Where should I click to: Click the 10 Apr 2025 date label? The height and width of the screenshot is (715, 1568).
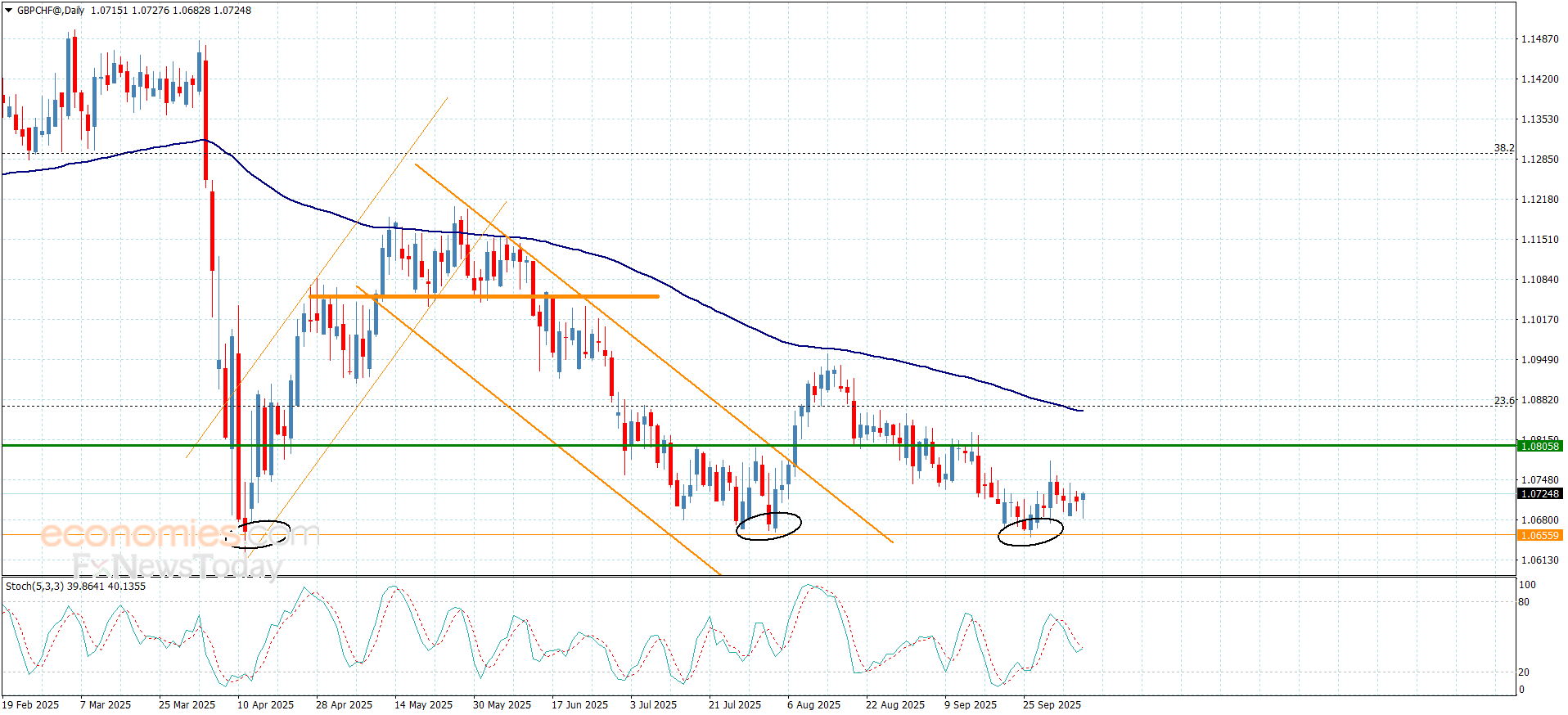(x=265, y=704)
